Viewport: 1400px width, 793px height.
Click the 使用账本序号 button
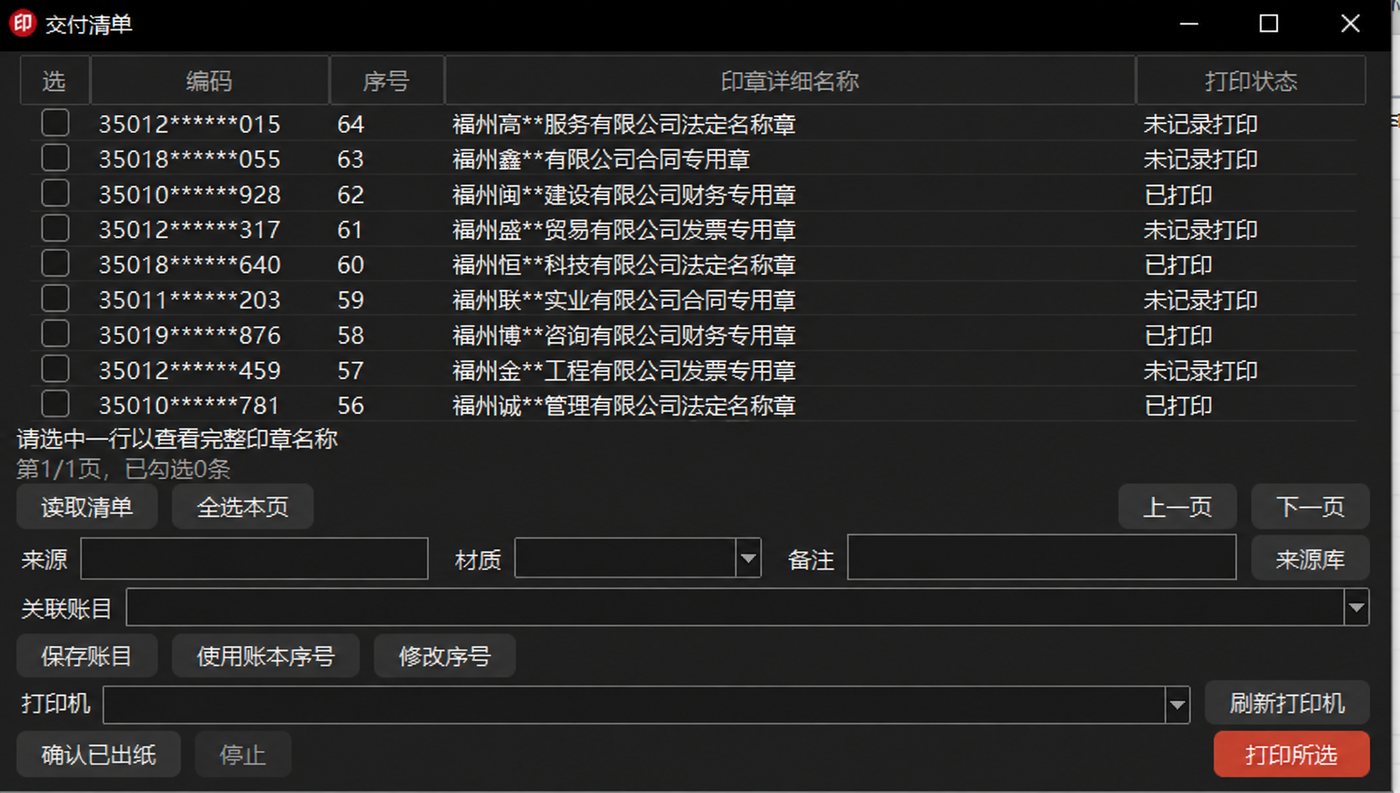pyautogui.click(x=265, y=656)
